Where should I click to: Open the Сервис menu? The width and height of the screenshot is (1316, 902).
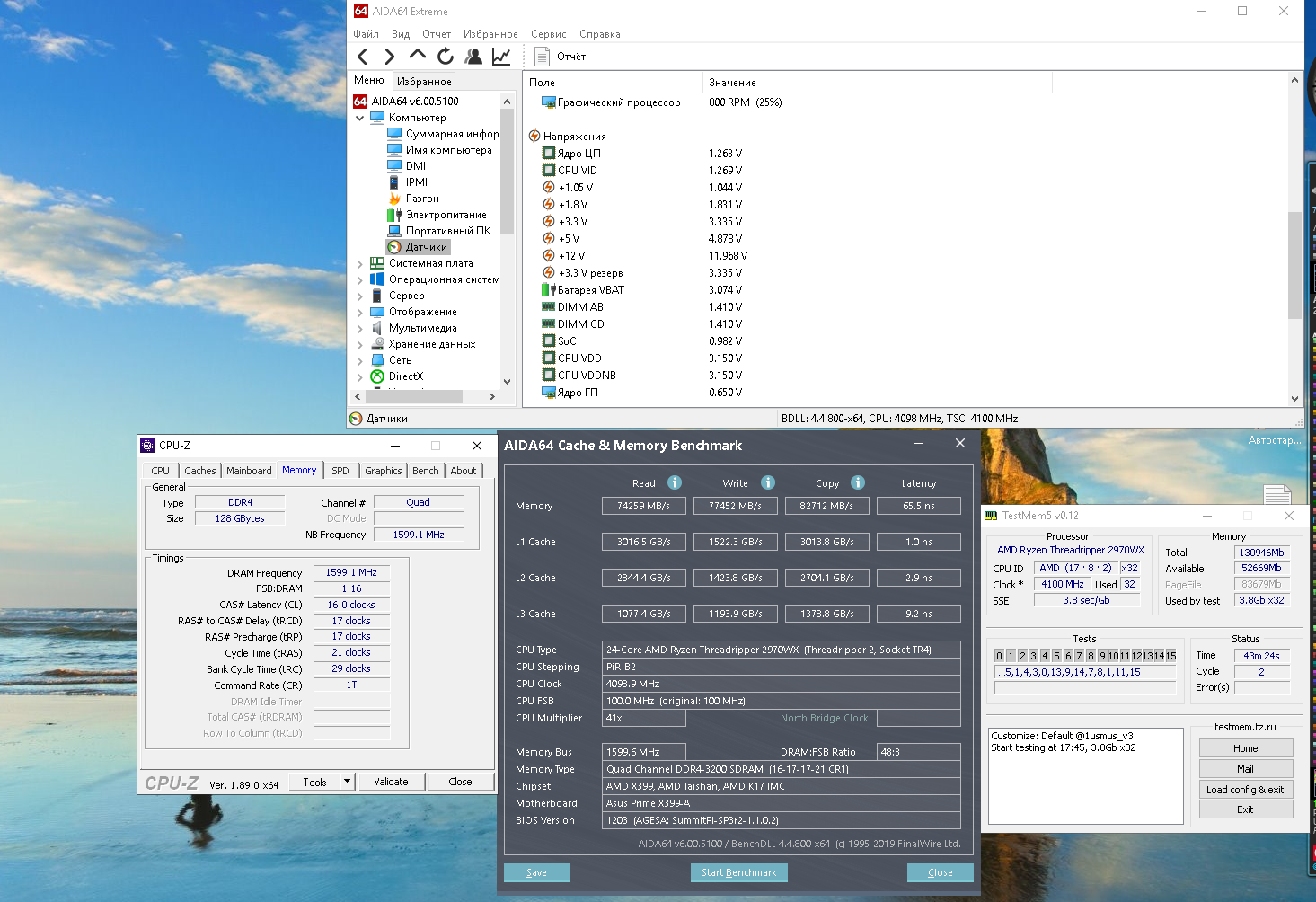click(x=549, y=34)
